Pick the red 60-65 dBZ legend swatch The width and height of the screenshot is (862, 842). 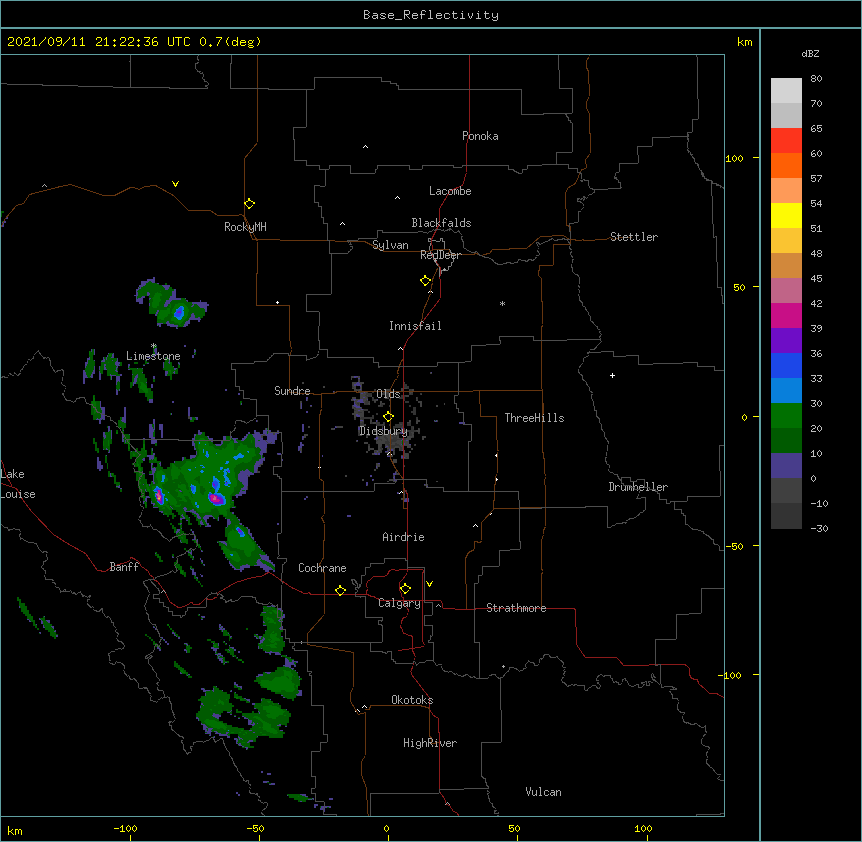coord(786,141)
